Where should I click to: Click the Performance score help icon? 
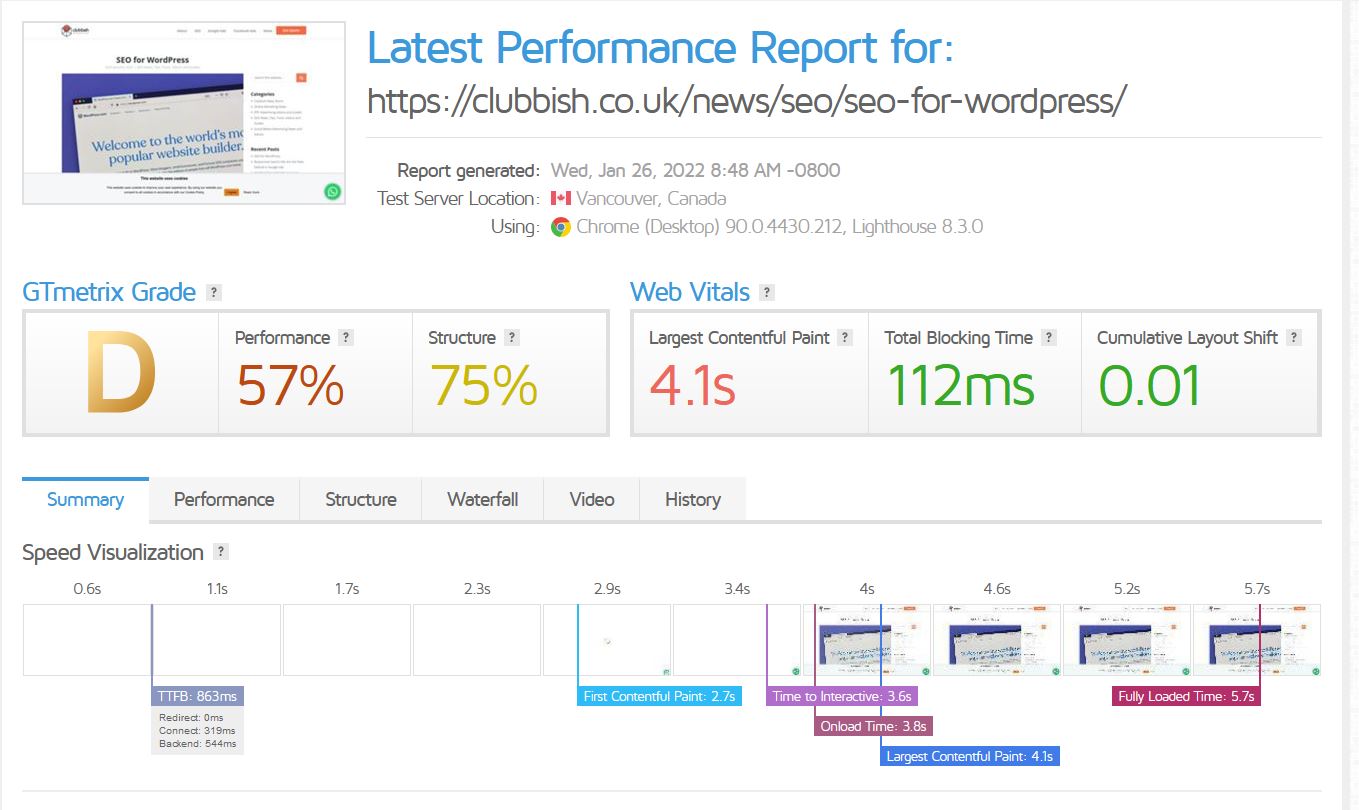point(346,338)
